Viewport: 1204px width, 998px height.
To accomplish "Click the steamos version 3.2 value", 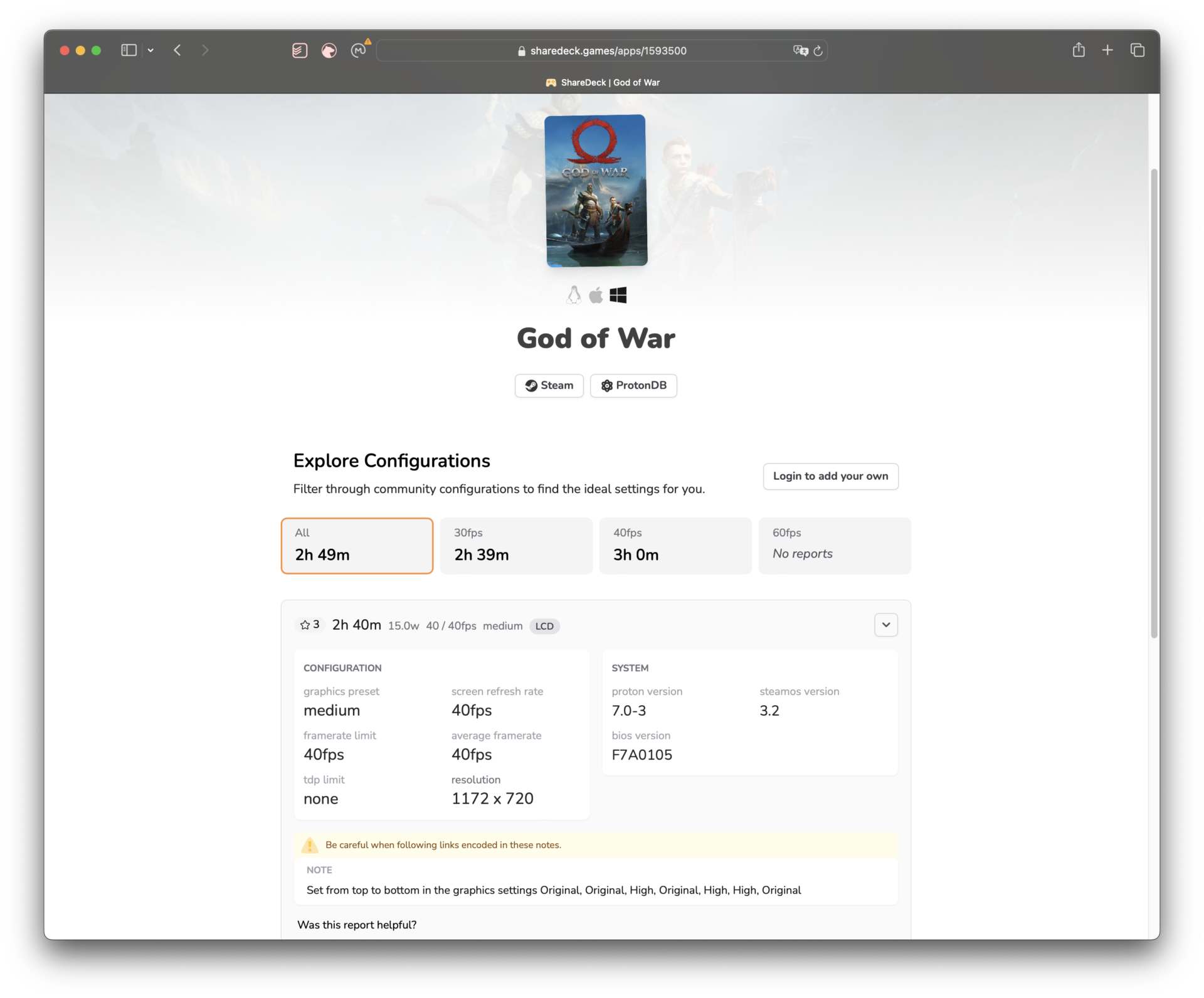I will point(769,711).
